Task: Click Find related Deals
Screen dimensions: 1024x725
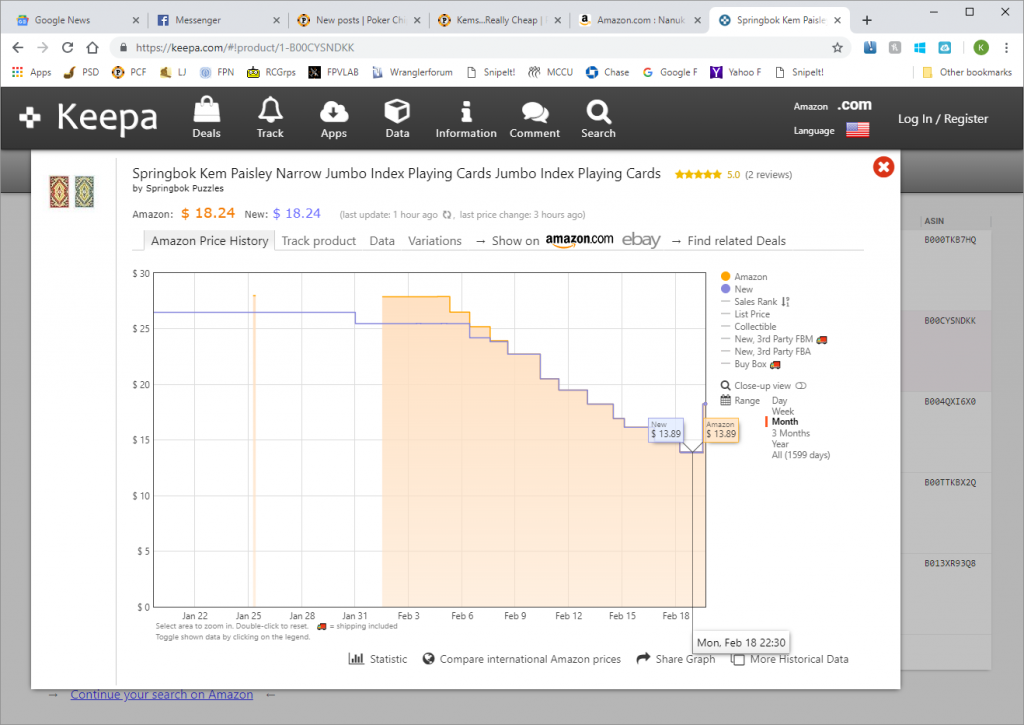Action: click(737, 241)
